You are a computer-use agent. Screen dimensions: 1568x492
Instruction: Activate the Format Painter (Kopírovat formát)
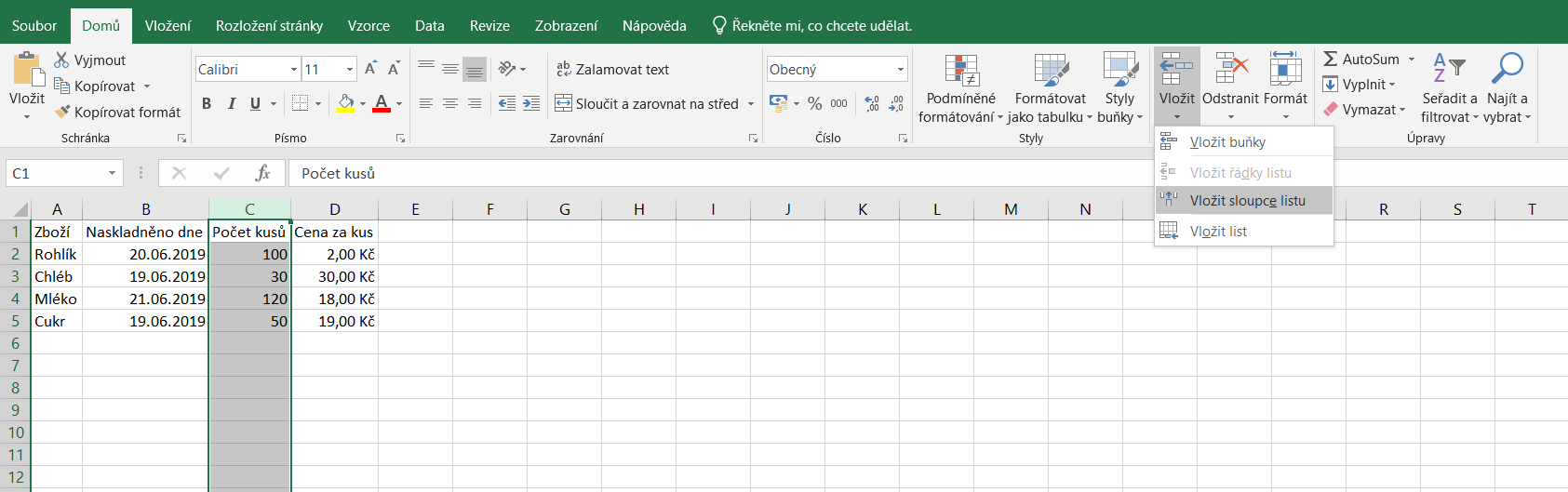click(117, 113)
